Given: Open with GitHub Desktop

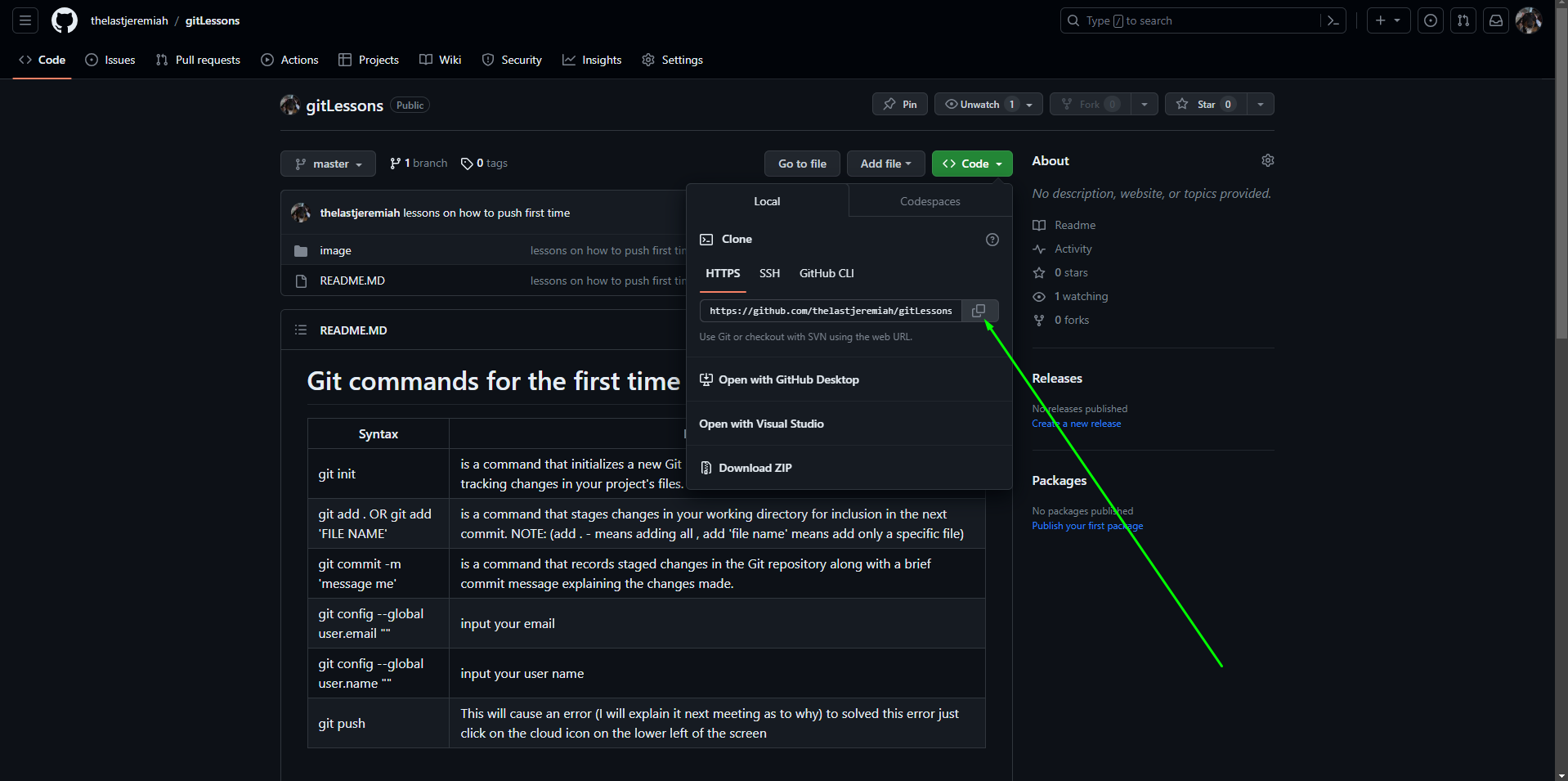Looking at the screenshot, I should click(780, 379).
